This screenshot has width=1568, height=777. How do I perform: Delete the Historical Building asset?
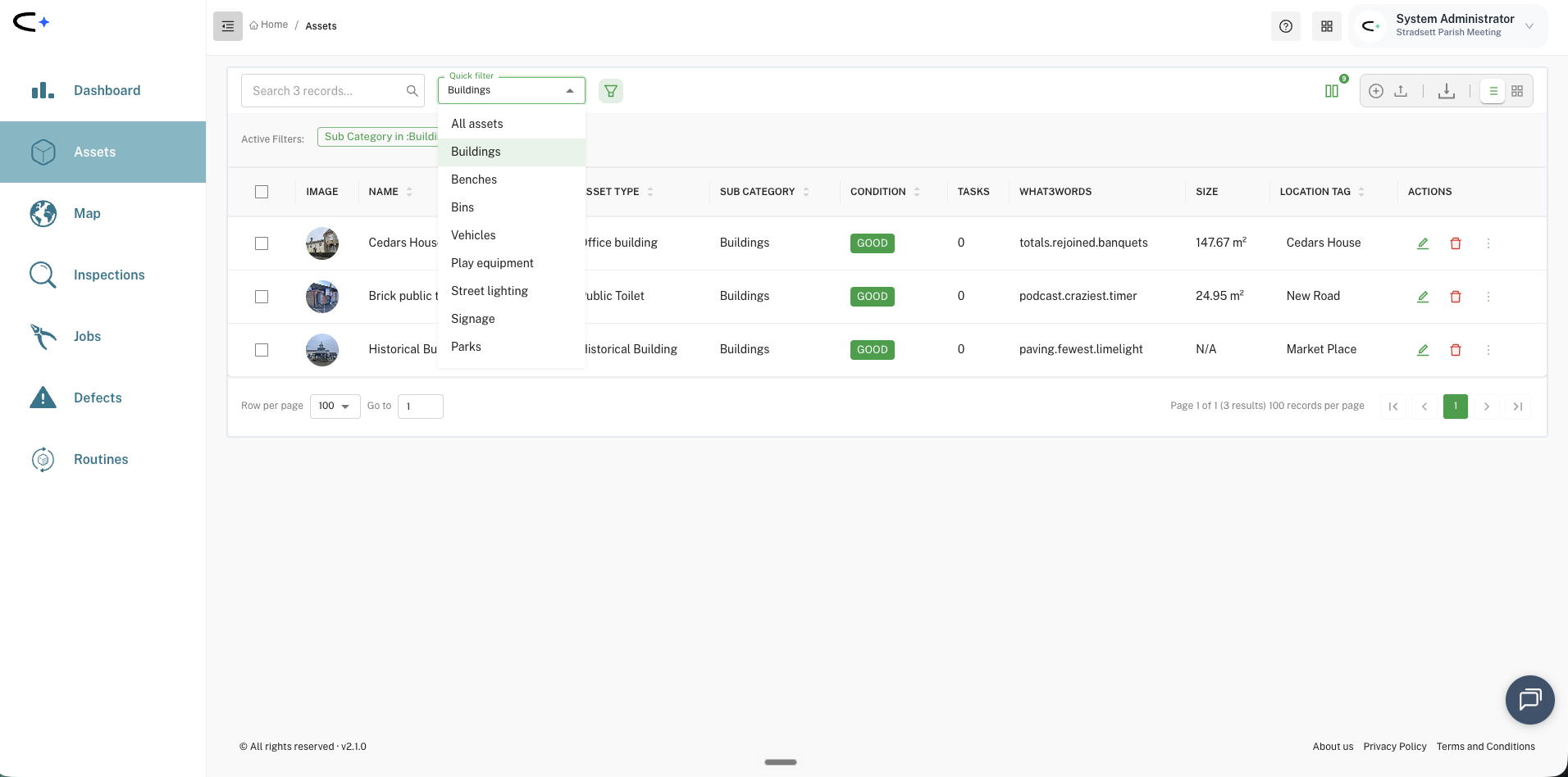[x=1456, y=350]
